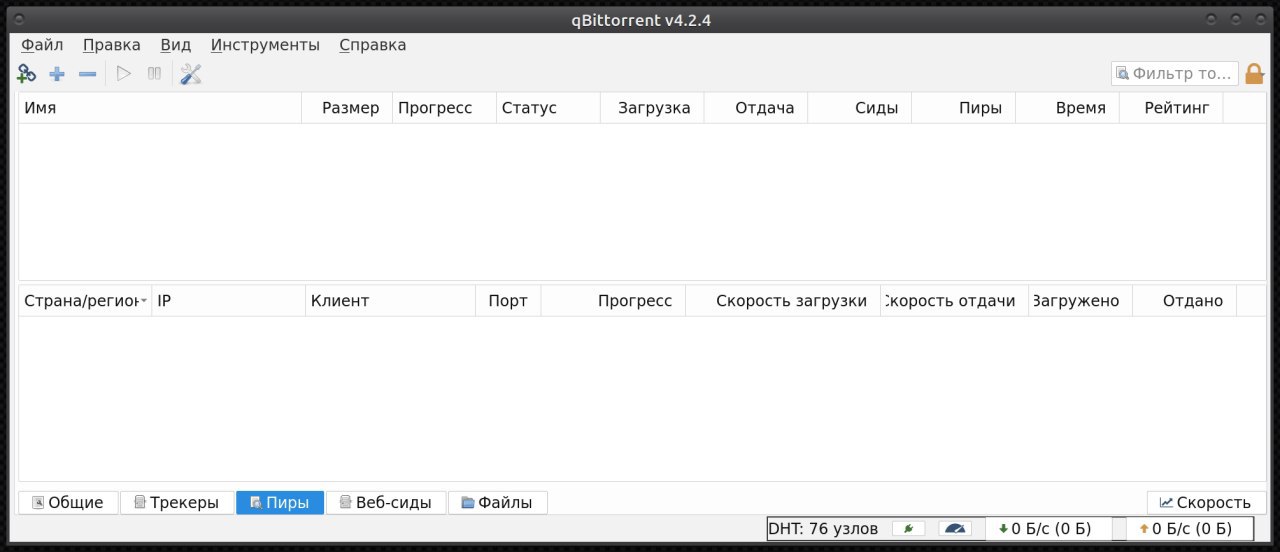Switch to the Веб-сиды tab
1280x552 pixels.
coord(386,502)
